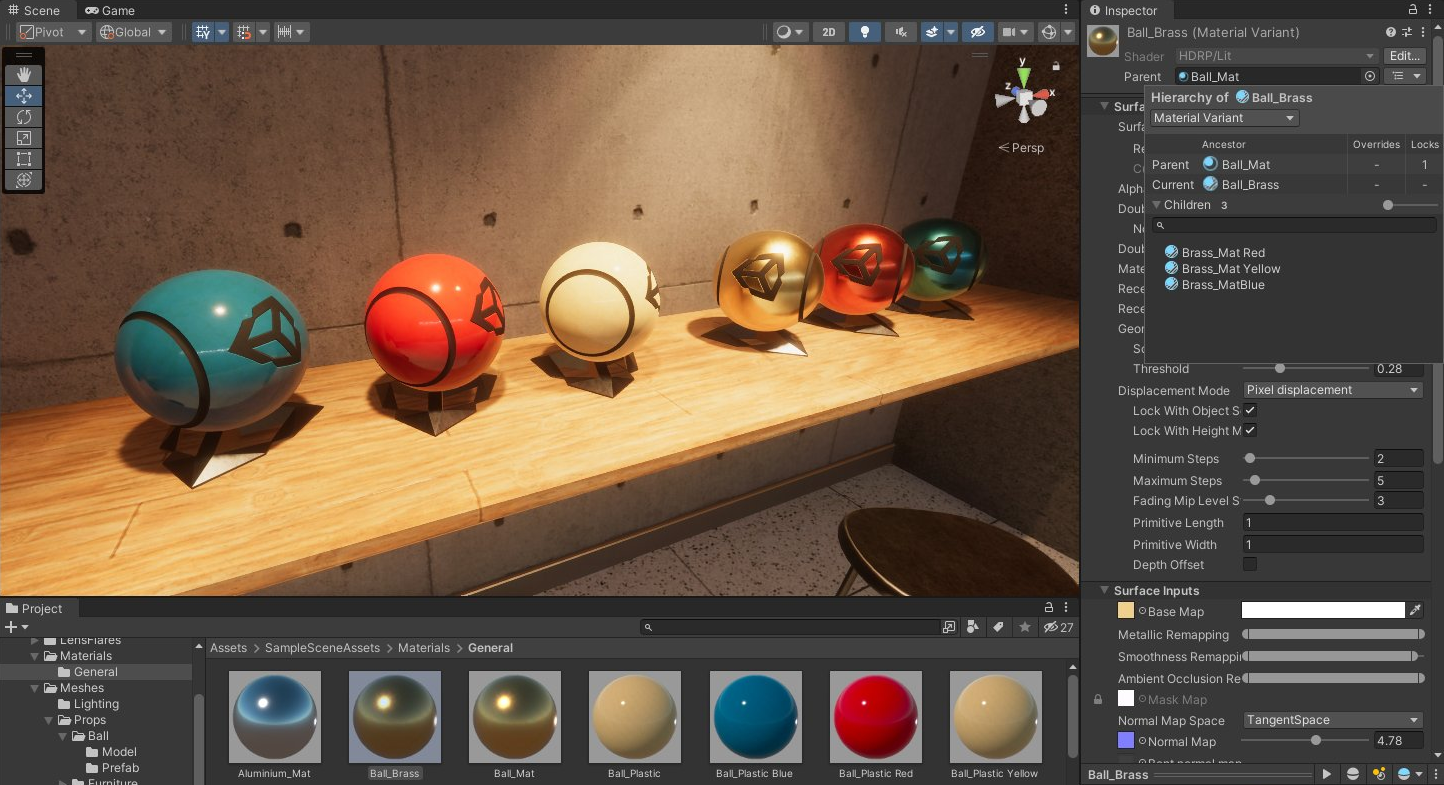Switch to the Game tab
The width and height of the screenshot is (1444, 785).
pyautogui.click(x=110, y=10)
